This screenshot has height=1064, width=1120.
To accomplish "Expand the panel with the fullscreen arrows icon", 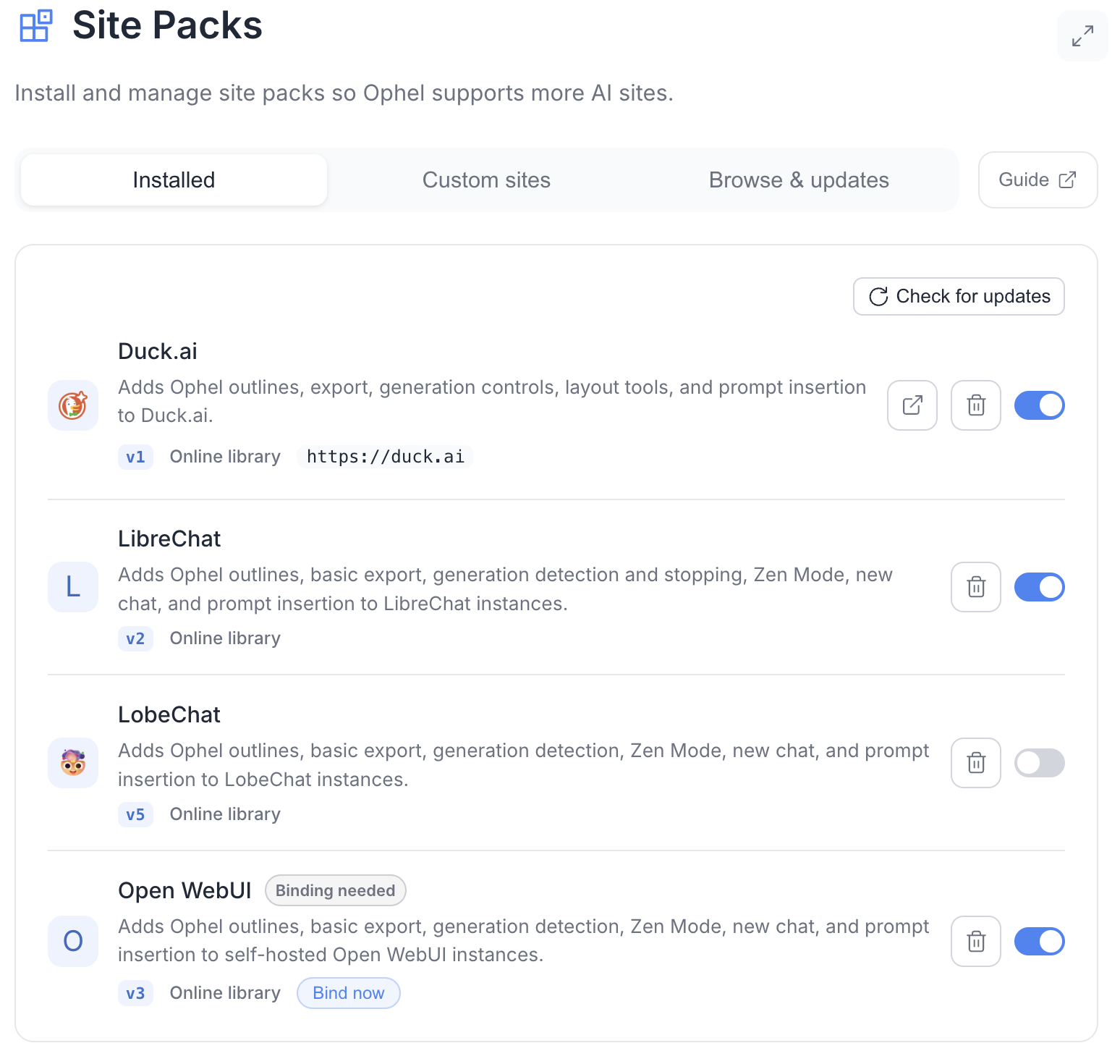I will tap(1082, 36).
